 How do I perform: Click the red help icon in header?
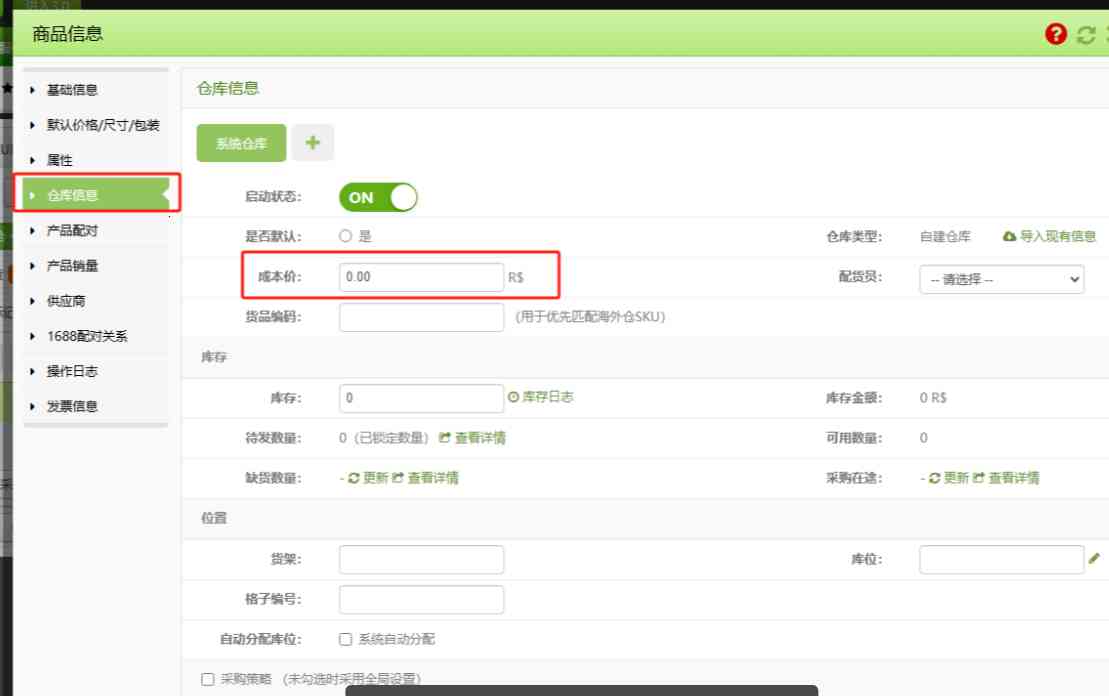[1056, 33]
